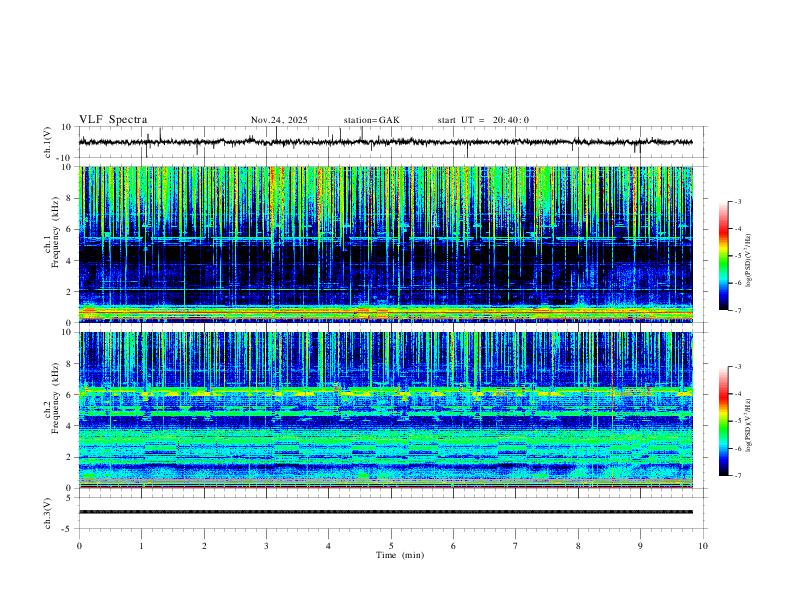Click the time axis tick label "9"
This screenshot has height=612, width=792.
(640, 546)
